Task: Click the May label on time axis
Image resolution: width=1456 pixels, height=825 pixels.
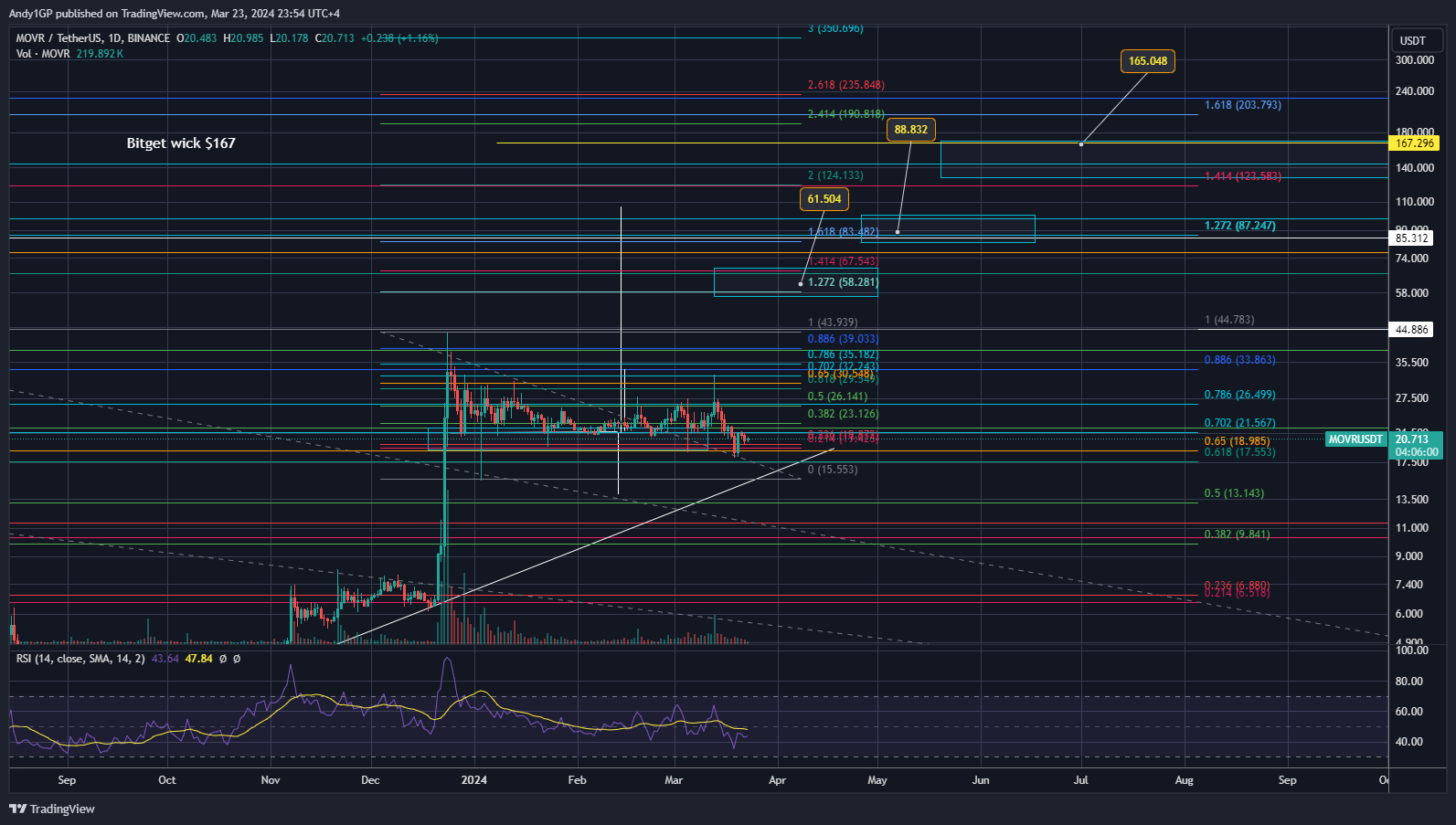Action: coord(877,780)
